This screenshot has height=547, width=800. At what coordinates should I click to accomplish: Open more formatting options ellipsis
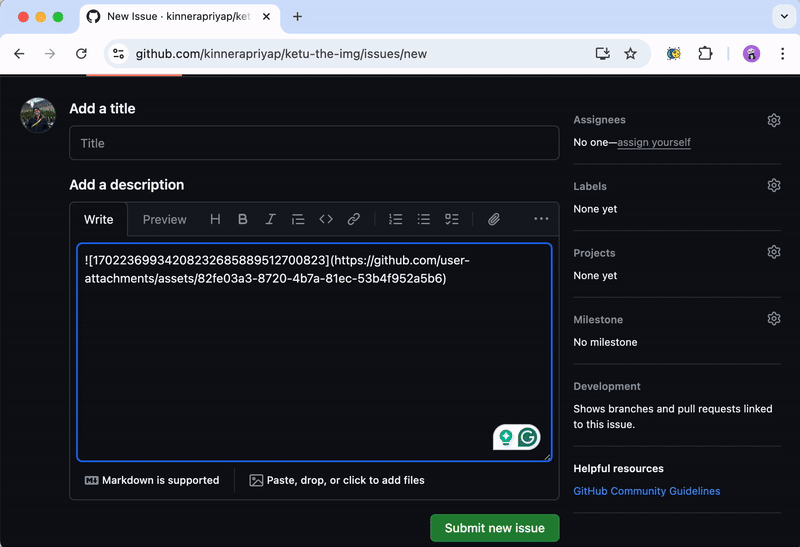pyautogui.click(x=541, y=219)
